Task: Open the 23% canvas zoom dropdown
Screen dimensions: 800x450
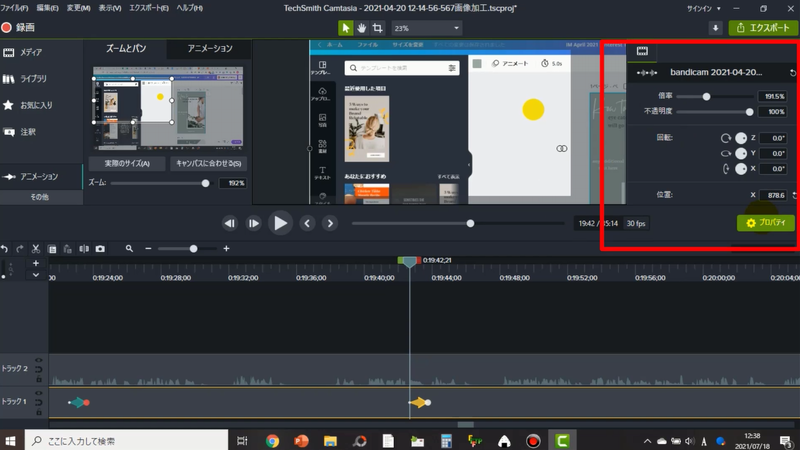Action: 426,28
